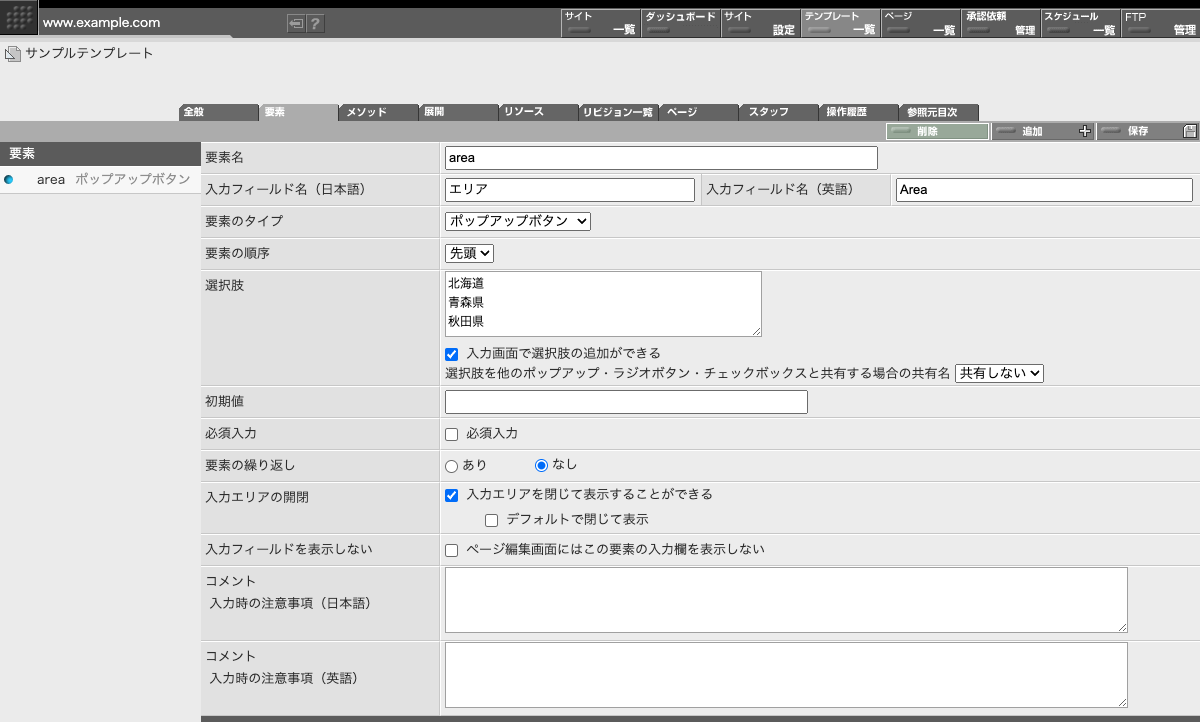1200x722 pixels.
Task: Open 承認依頼 管理 in the top navigation
Action: pyautogui.click(x=1000, y=23)
